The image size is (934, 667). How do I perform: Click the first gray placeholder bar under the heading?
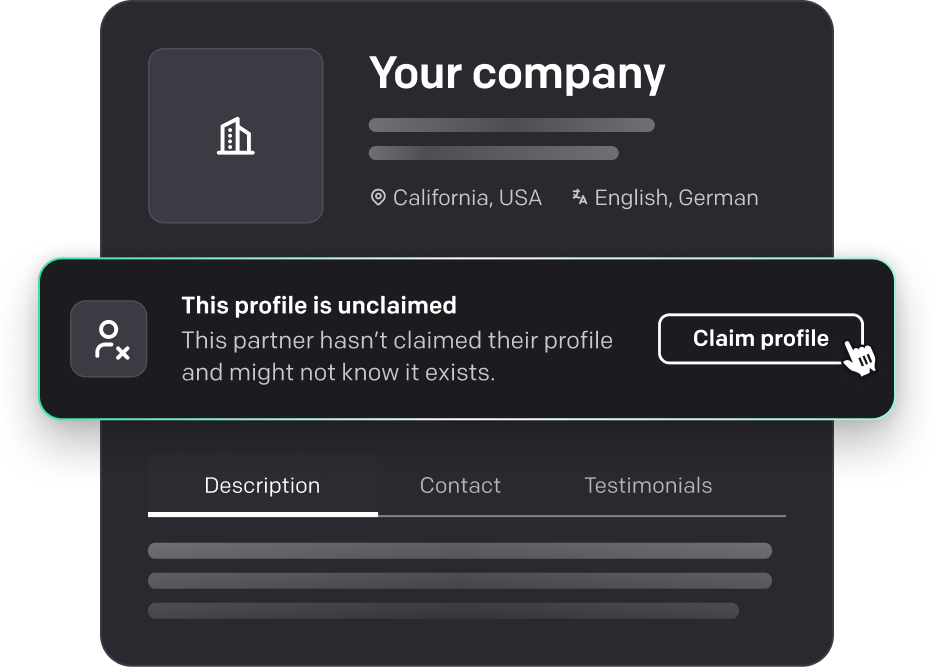[511, 125]
